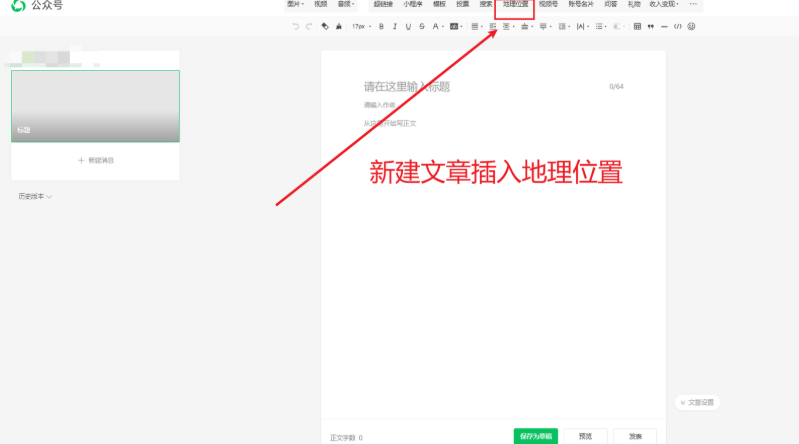Open the text background color dropdown
799x444 pixels.
pyautogui.click(x=456, y=27)
